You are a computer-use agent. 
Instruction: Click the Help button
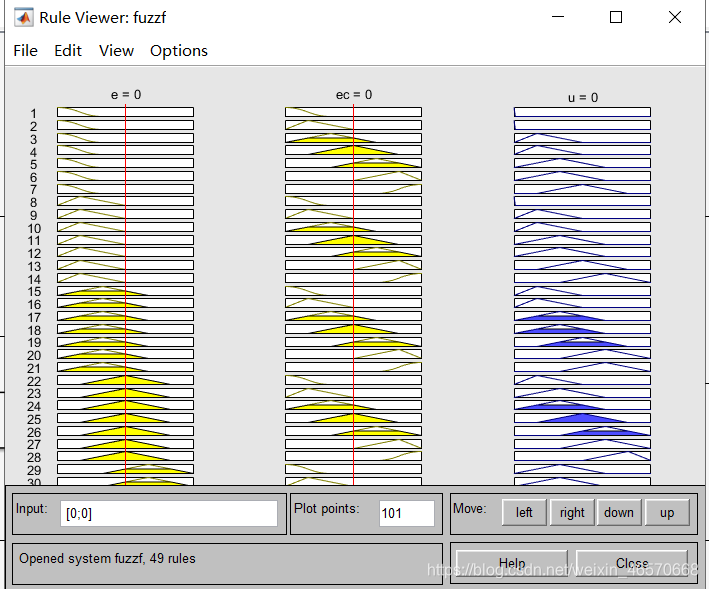click(512, 563)
